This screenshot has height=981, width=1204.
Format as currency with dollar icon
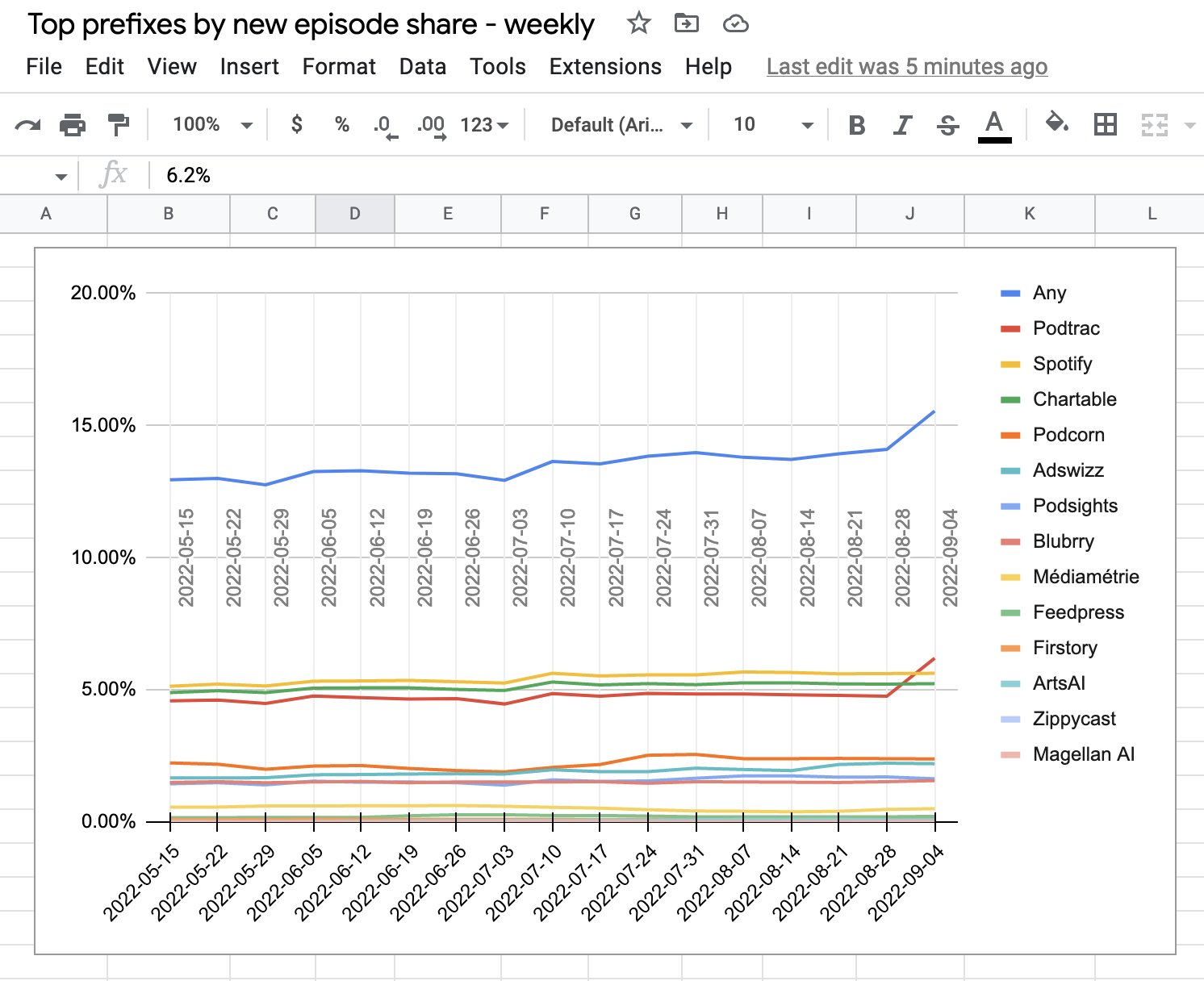coord(297,124)
